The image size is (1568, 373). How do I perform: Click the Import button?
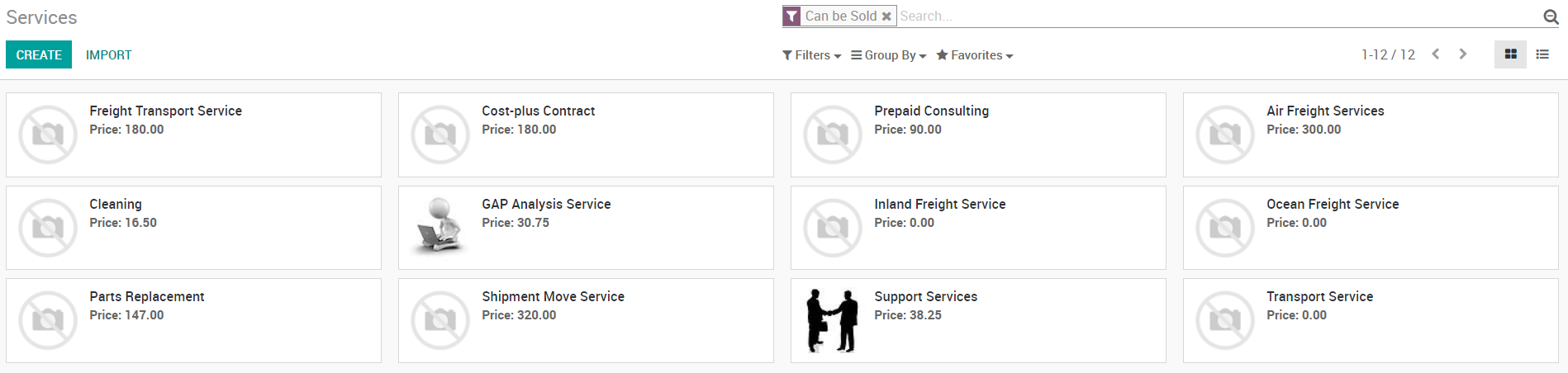[108, 55]
